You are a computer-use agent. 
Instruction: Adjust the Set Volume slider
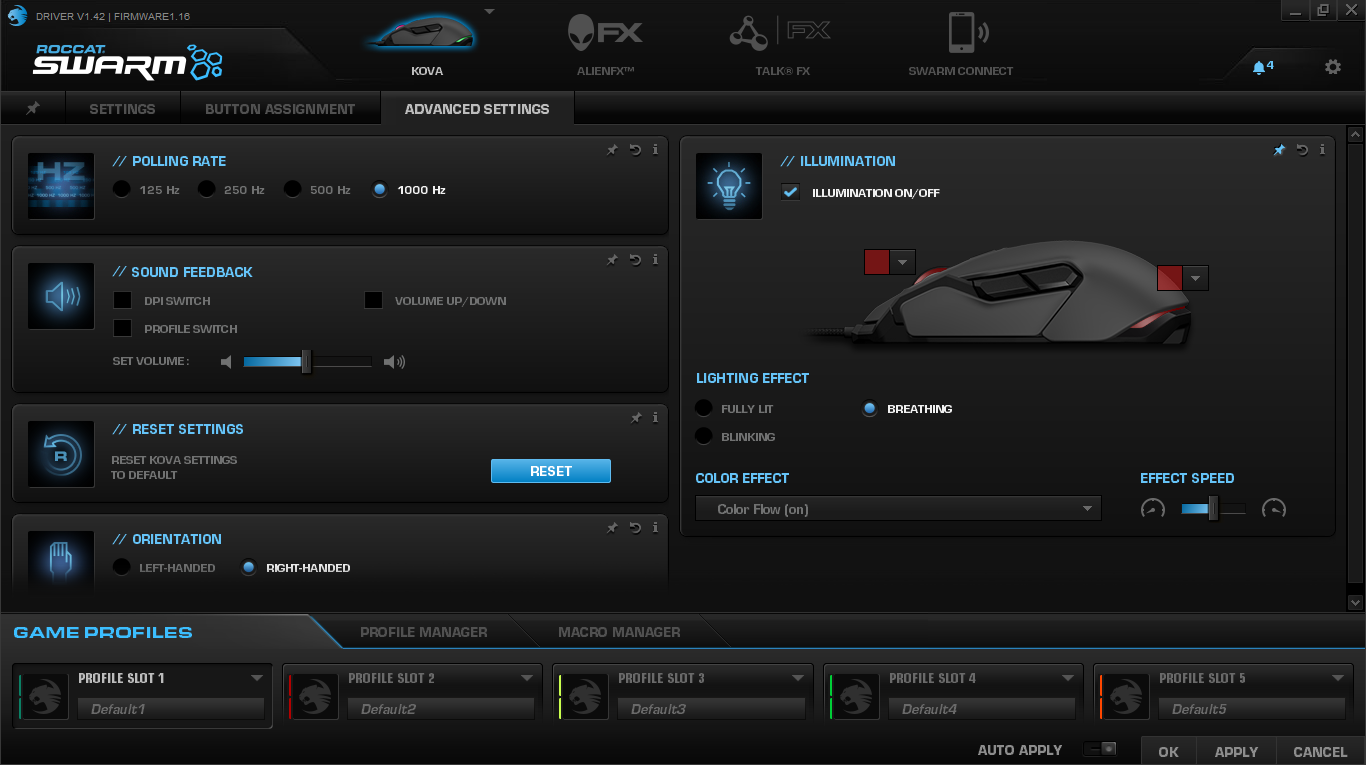point(307,362)
